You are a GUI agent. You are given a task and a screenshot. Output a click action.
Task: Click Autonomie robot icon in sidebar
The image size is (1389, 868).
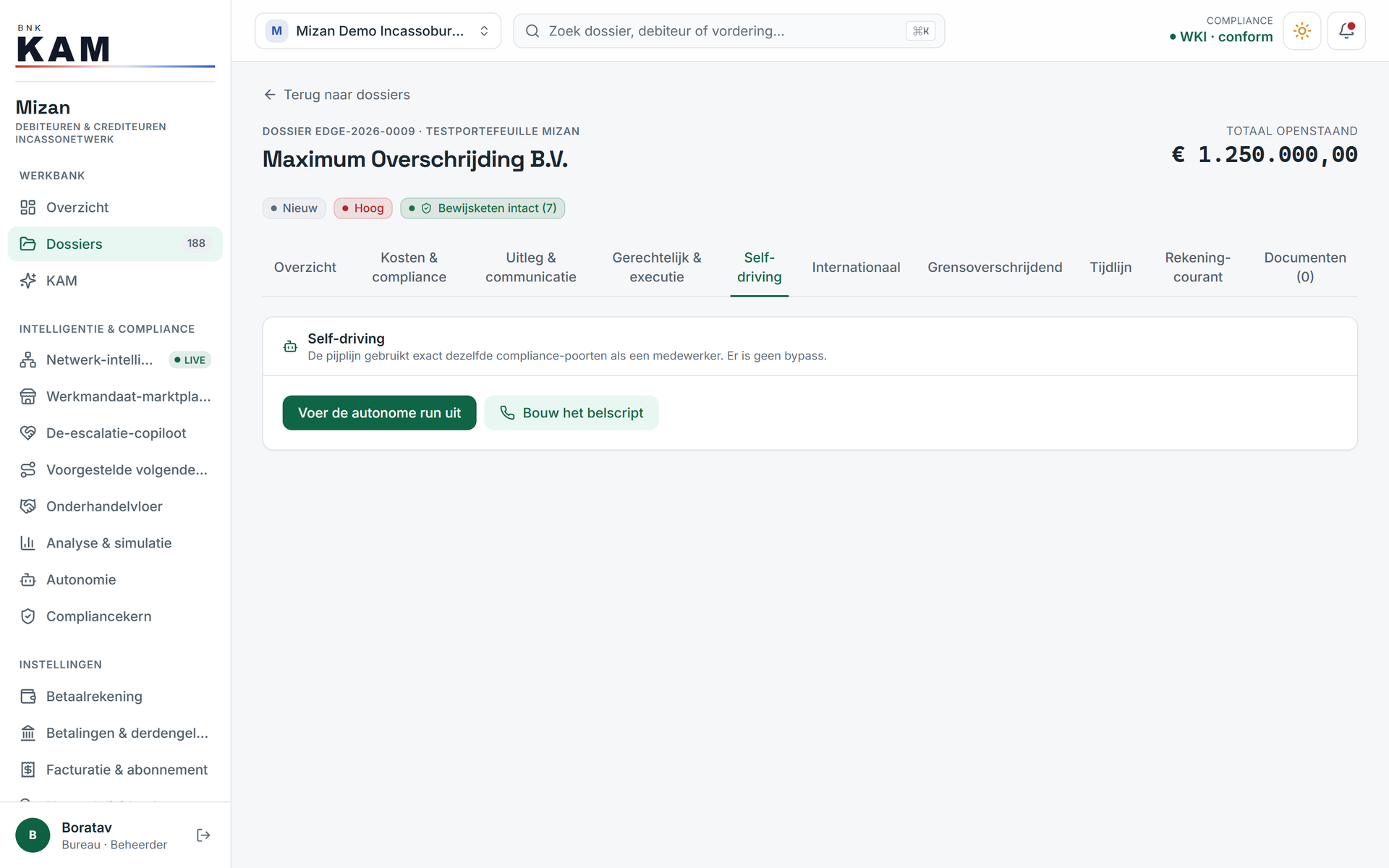(x=27, y=580)
